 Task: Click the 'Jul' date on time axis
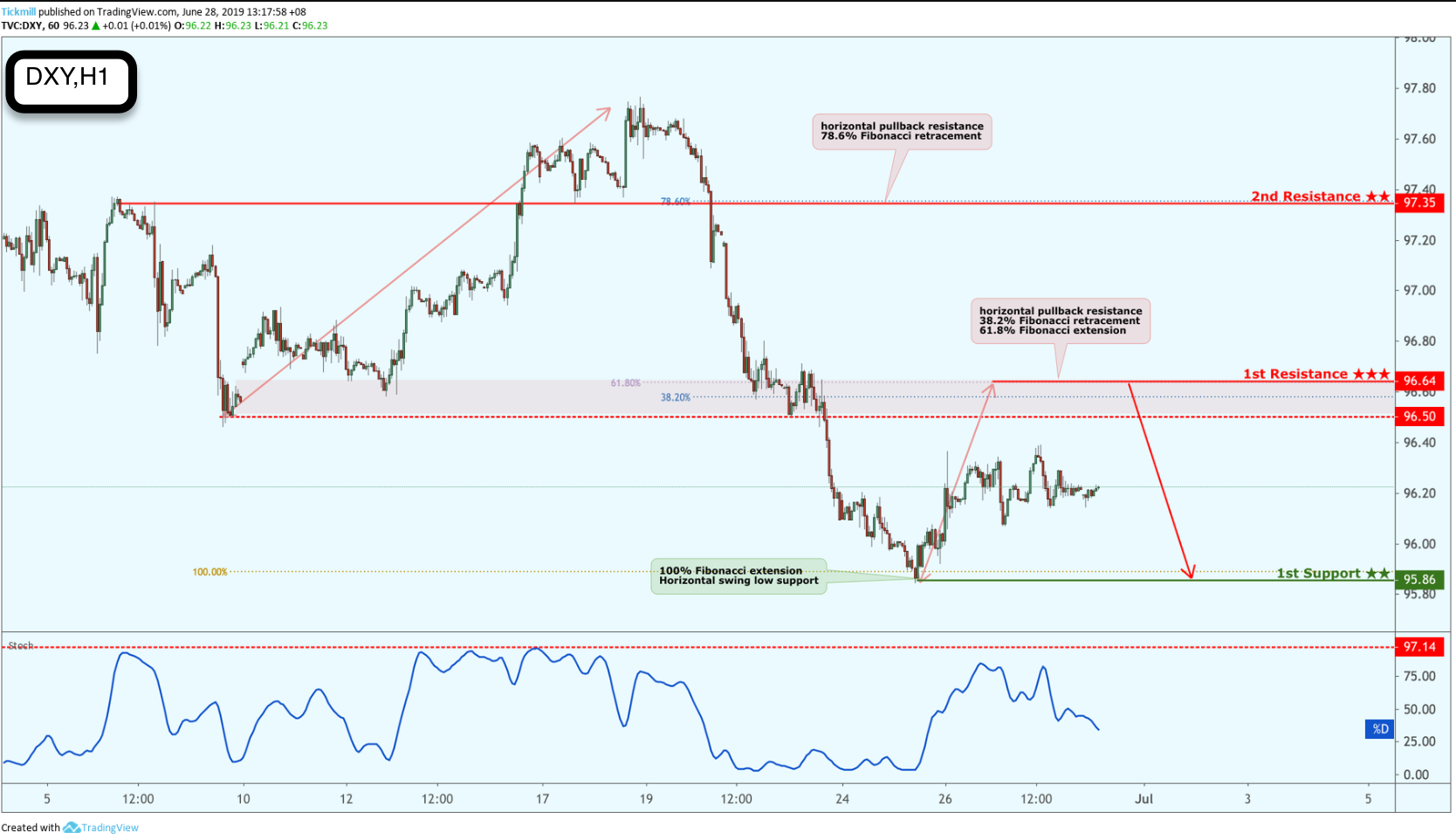point(1144,799)
